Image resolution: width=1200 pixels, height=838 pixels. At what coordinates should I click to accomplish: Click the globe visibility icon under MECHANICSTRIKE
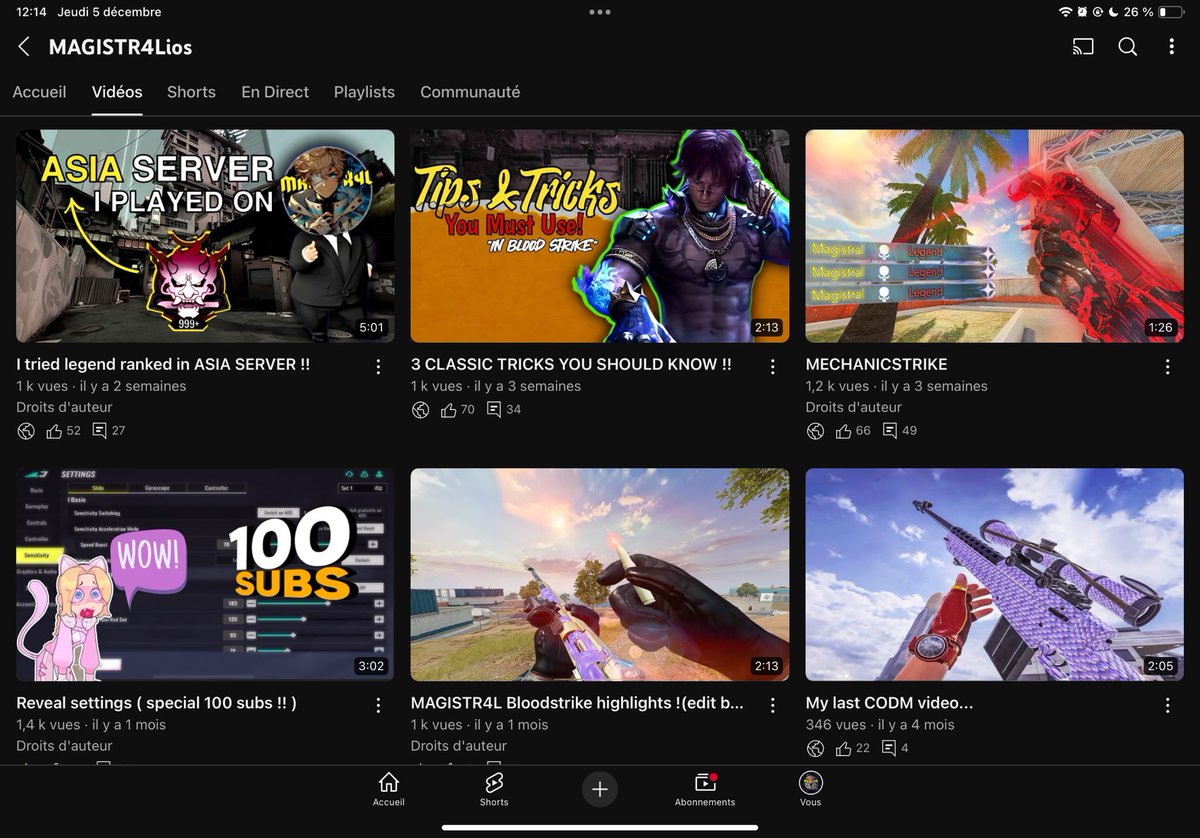coord(815,431)
